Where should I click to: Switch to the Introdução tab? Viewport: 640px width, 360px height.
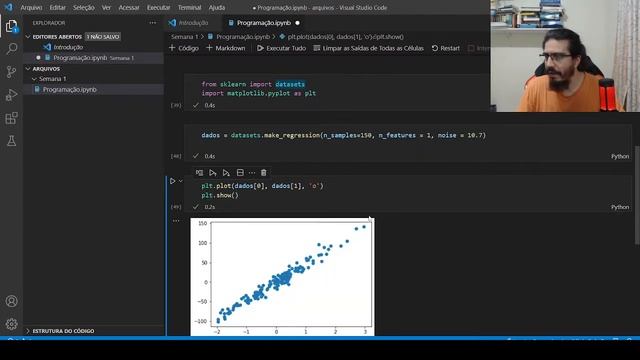pos(193,23)
